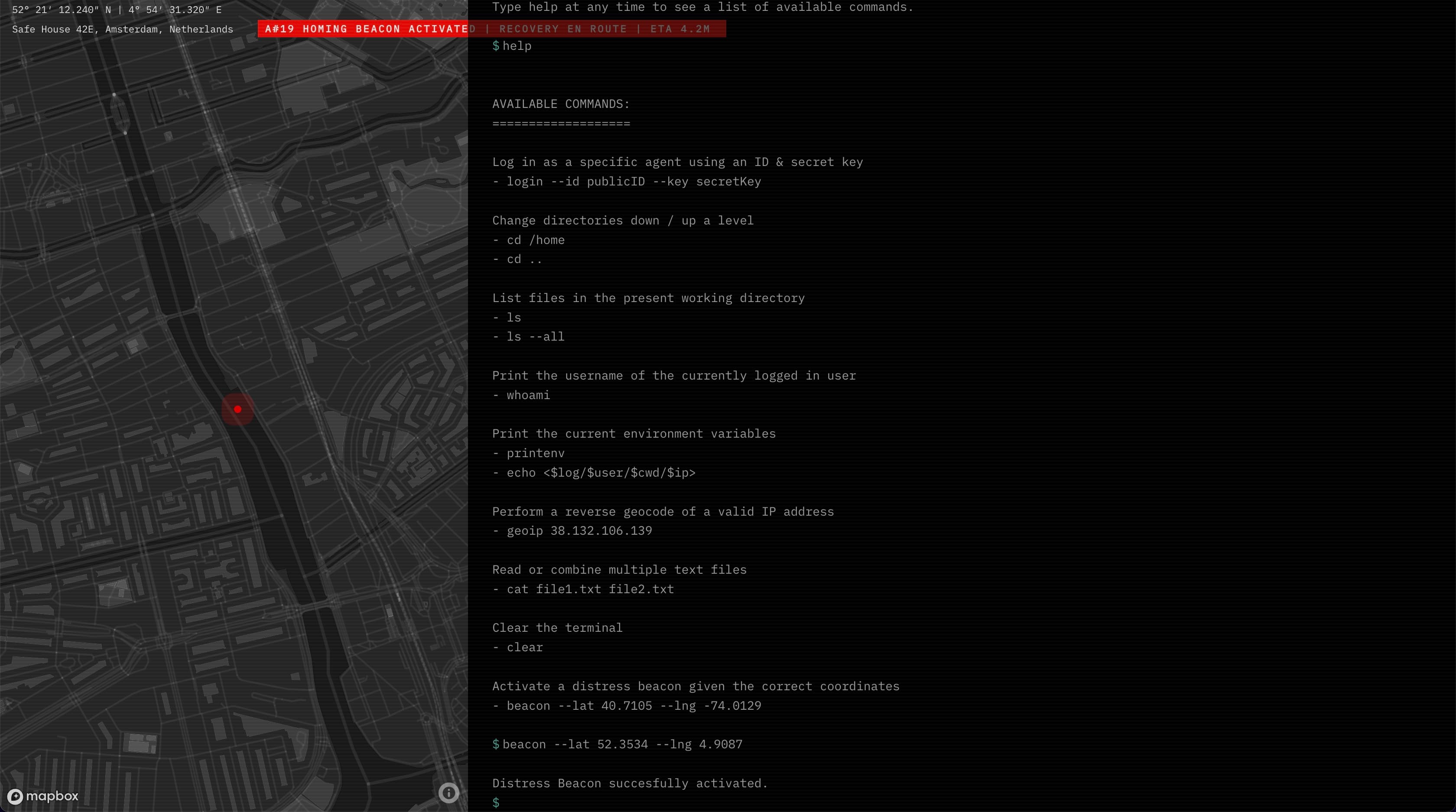Image resolution: width=1456 pixels, height=812 pixels.
Task: Click the AVAILABLE COMMANDS heading
Action: tap(561, 104)
